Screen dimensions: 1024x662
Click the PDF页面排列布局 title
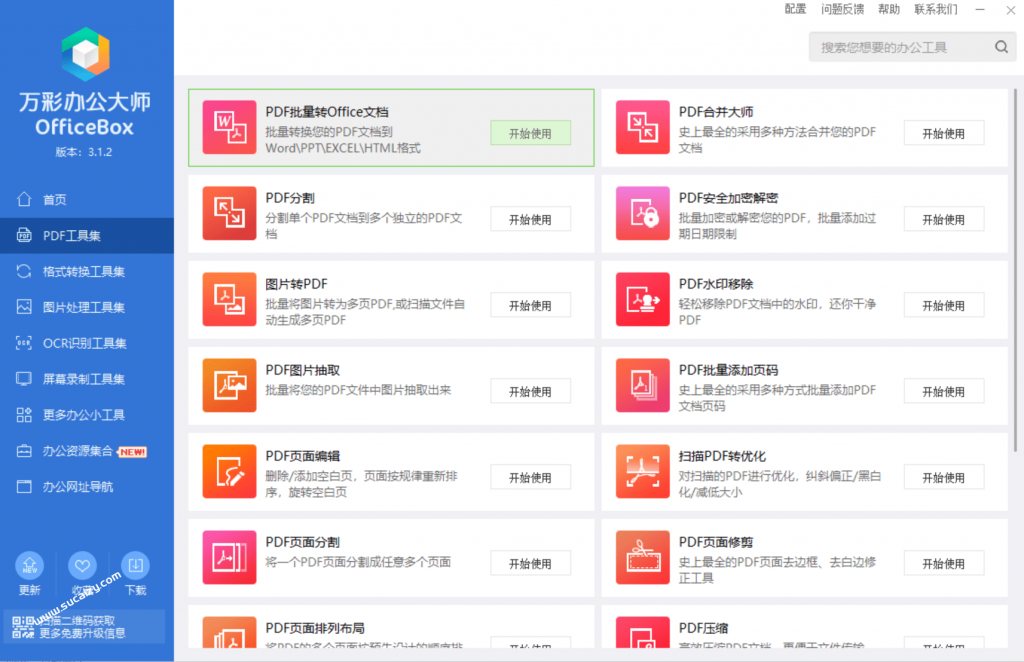click(x=315, y=628)
